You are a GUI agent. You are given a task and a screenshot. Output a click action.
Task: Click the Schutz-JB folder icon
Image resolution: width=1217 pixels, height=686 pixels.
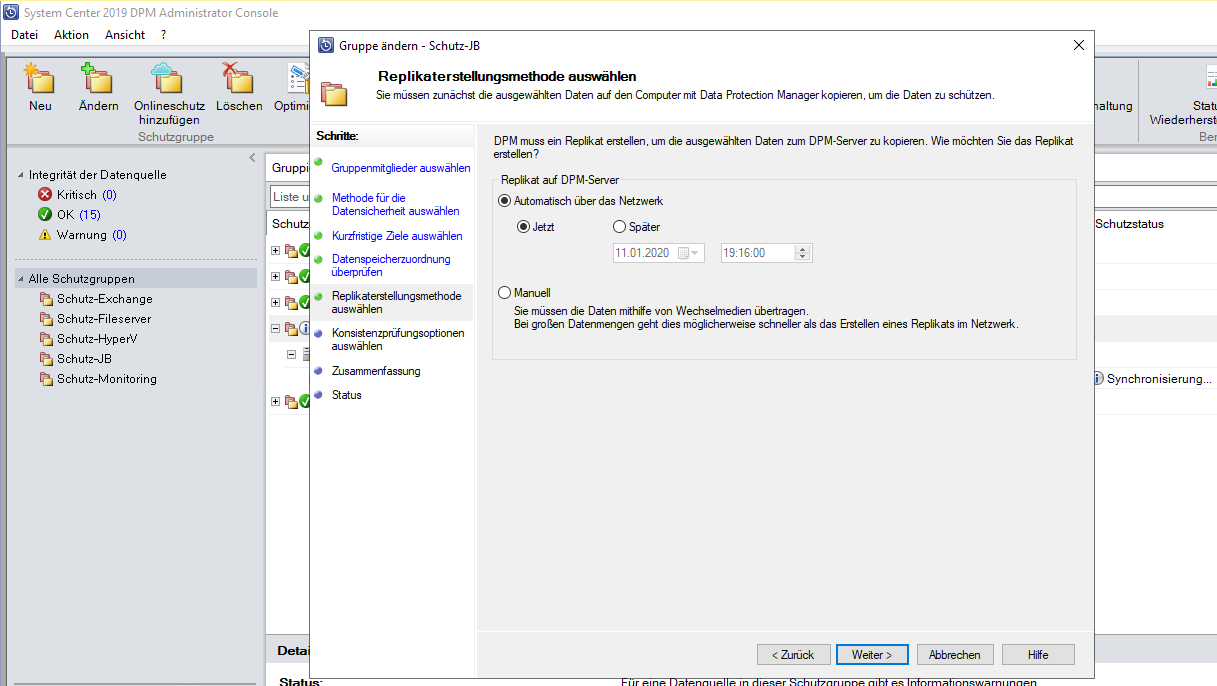pyautogui.click(x=47, y=359)
